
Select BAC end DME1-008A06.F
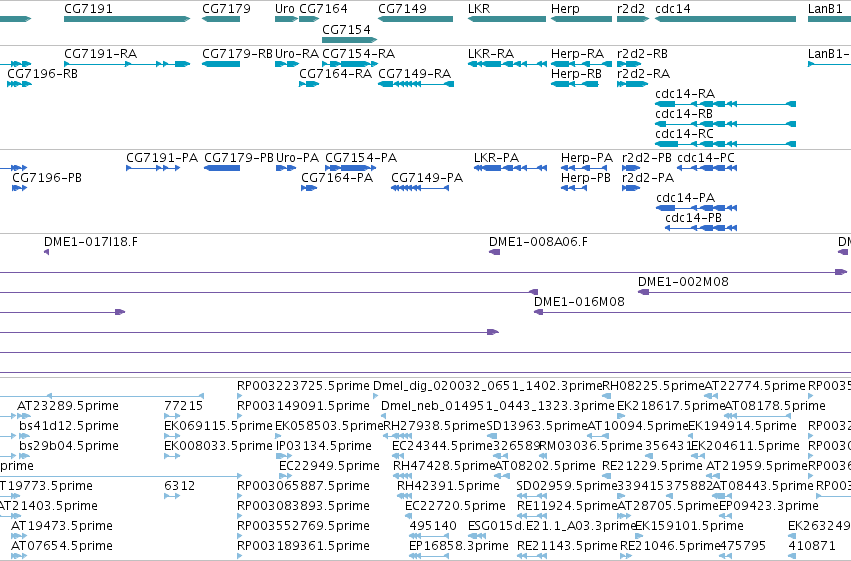click(538, 242)
